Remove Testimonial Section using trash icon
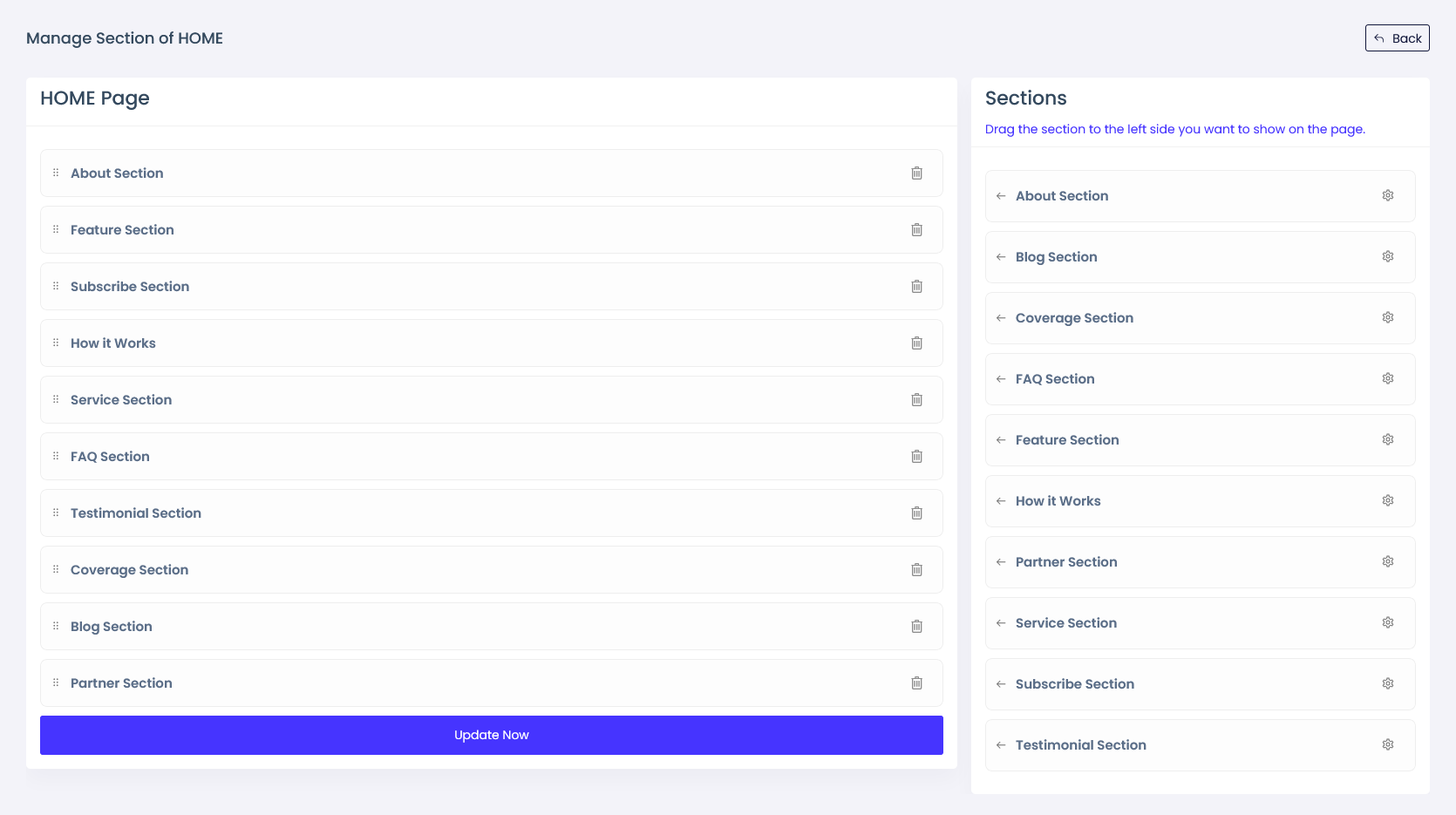The height and width of the screenshot is (815, 1456). [x=916, y=513]
